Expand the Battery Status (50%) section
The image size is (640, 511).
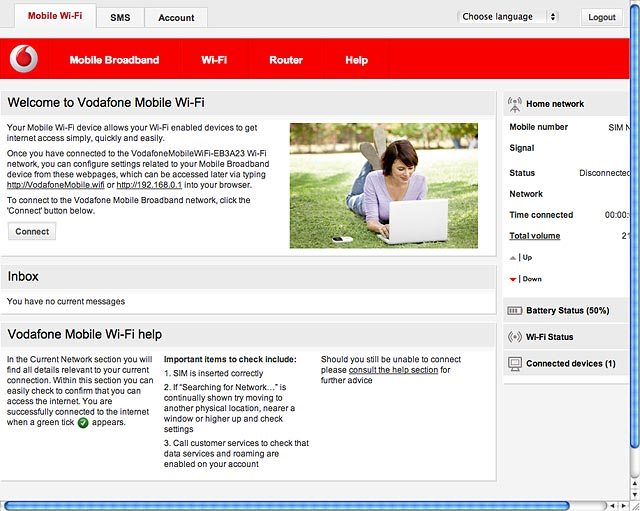pos(566,311)
